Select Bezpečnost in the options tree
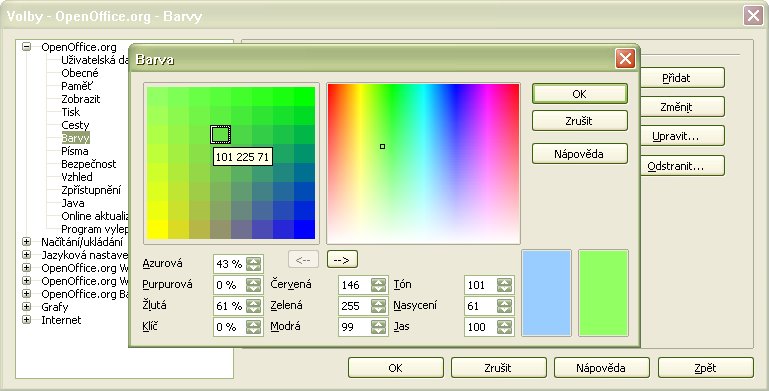The image size is (769, 391). [x=89, y=164]
